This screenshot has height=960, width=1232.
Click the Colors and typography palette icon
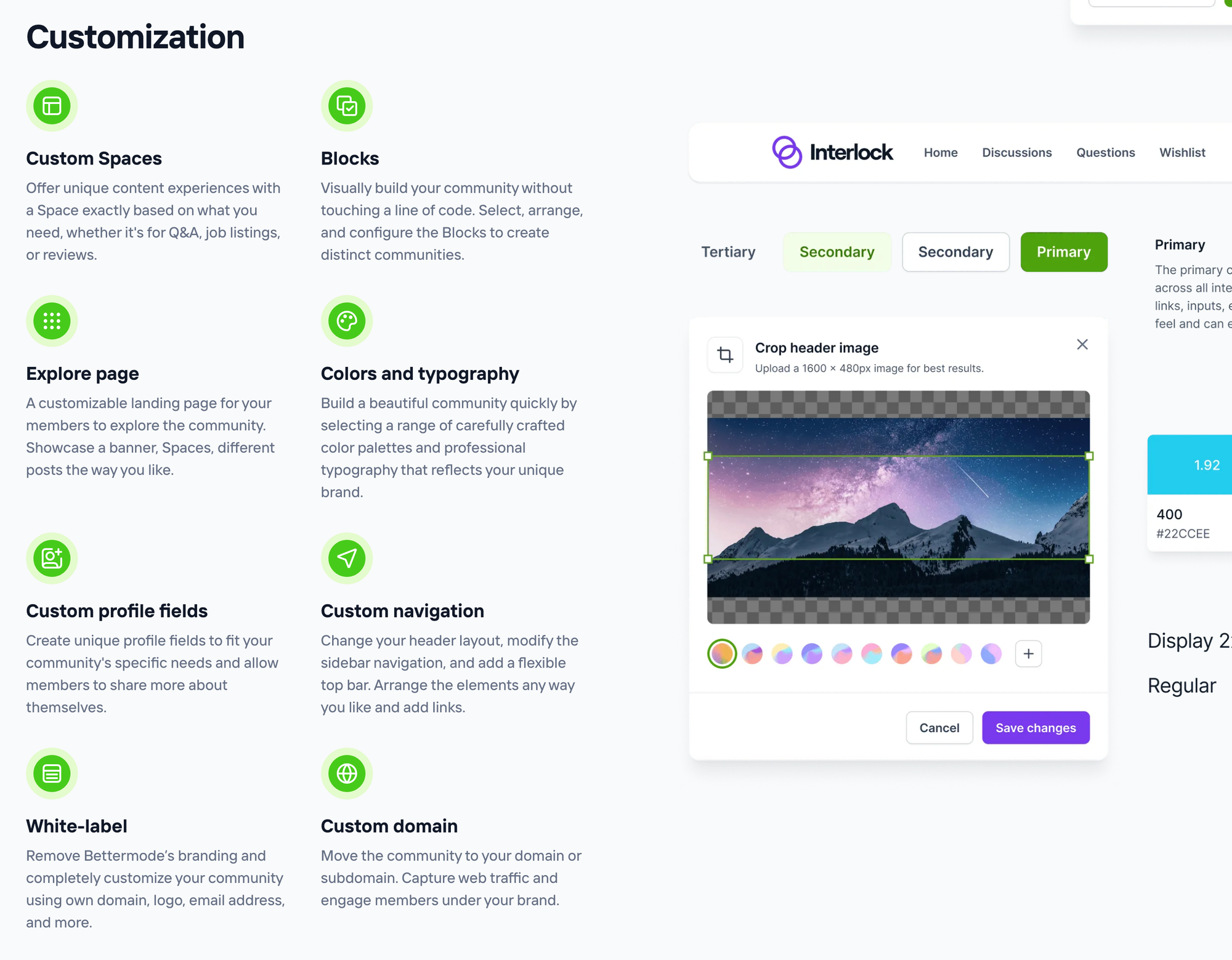347,320
